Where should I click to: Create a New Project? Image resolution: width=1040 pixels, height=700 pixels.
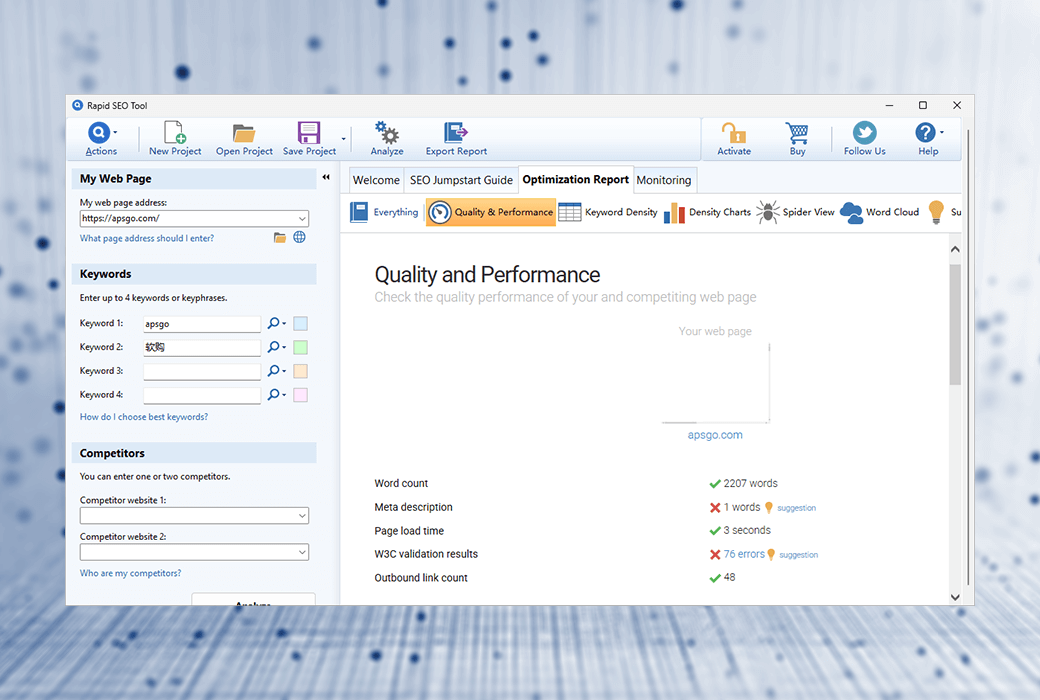coord(175,139)
